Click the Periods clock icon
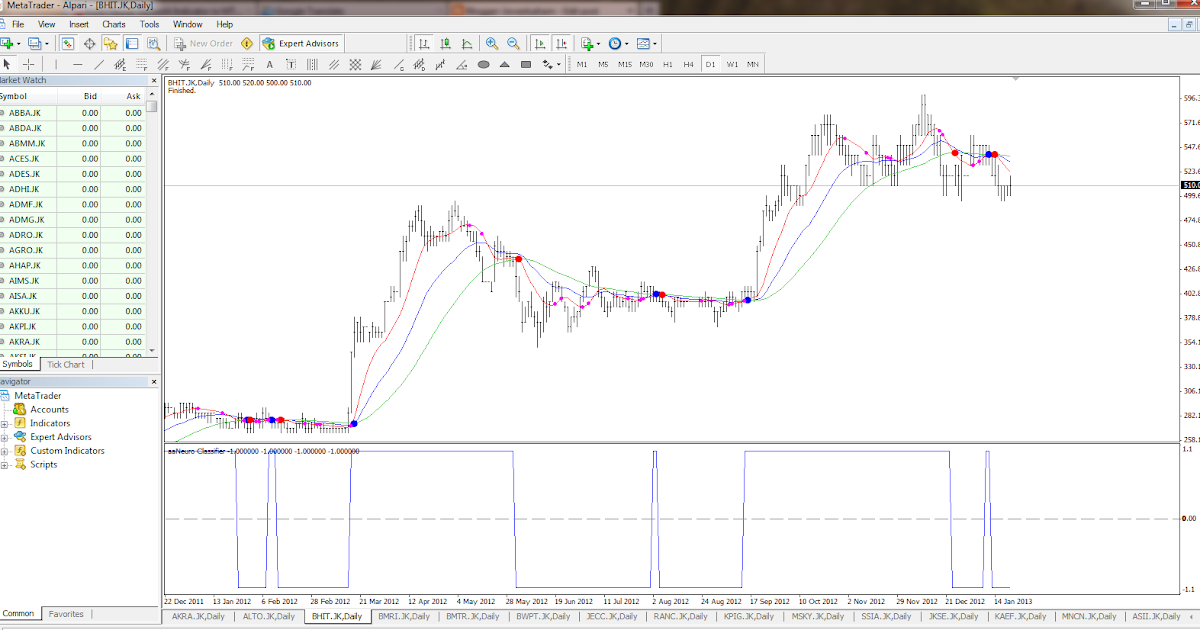Image resolution: width=1200 pixels, height=630 pixels. click(614, 43)
